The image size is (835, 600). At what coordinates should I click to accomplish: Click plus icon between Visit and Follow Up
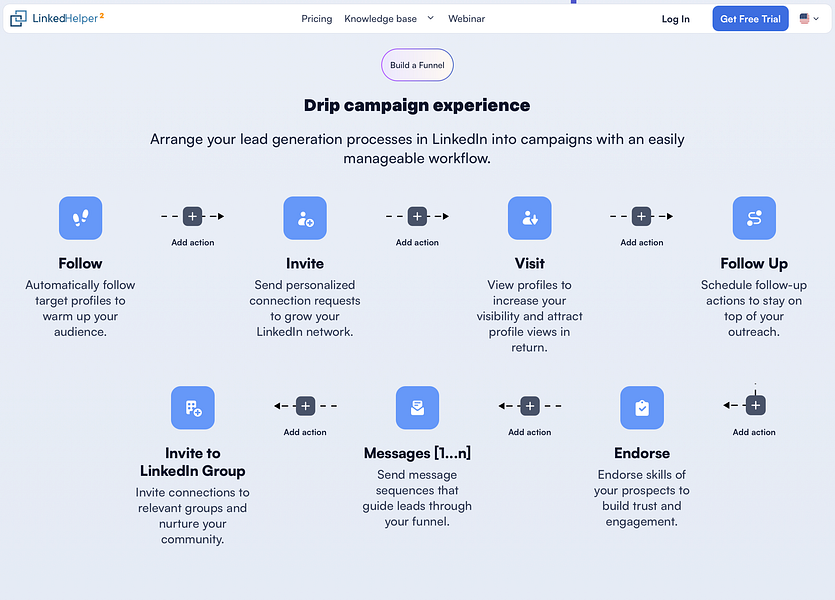tap(641, 216)
